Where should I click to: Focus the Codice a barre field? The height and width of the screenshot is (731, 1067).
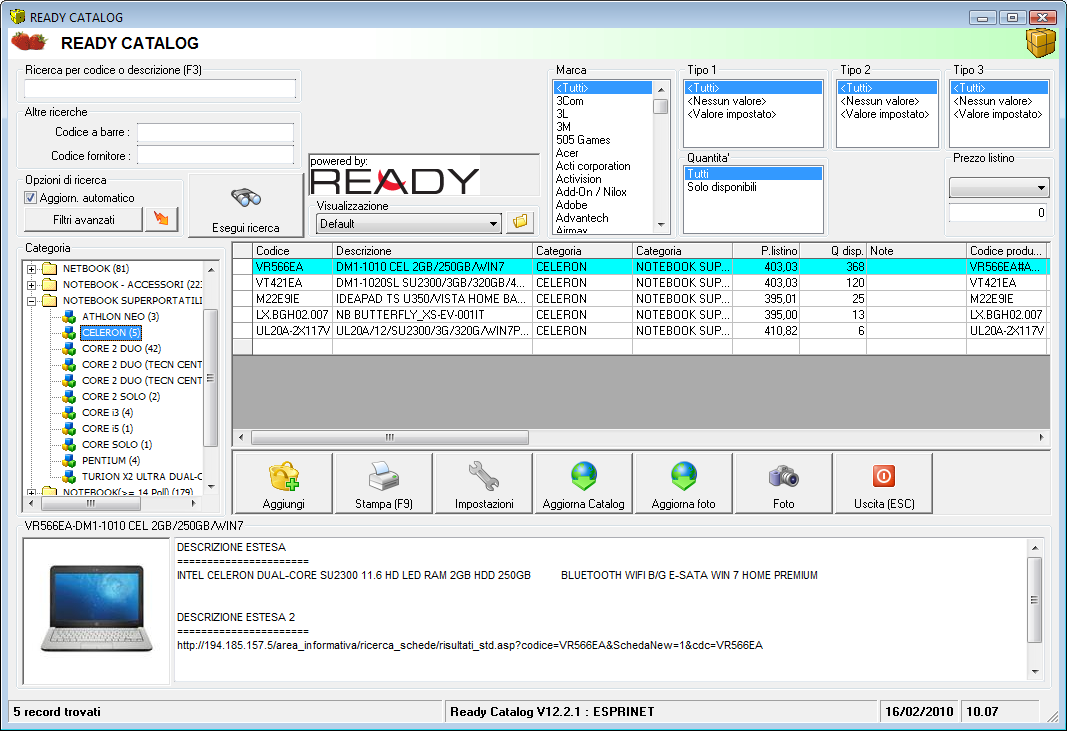(216, 132)
